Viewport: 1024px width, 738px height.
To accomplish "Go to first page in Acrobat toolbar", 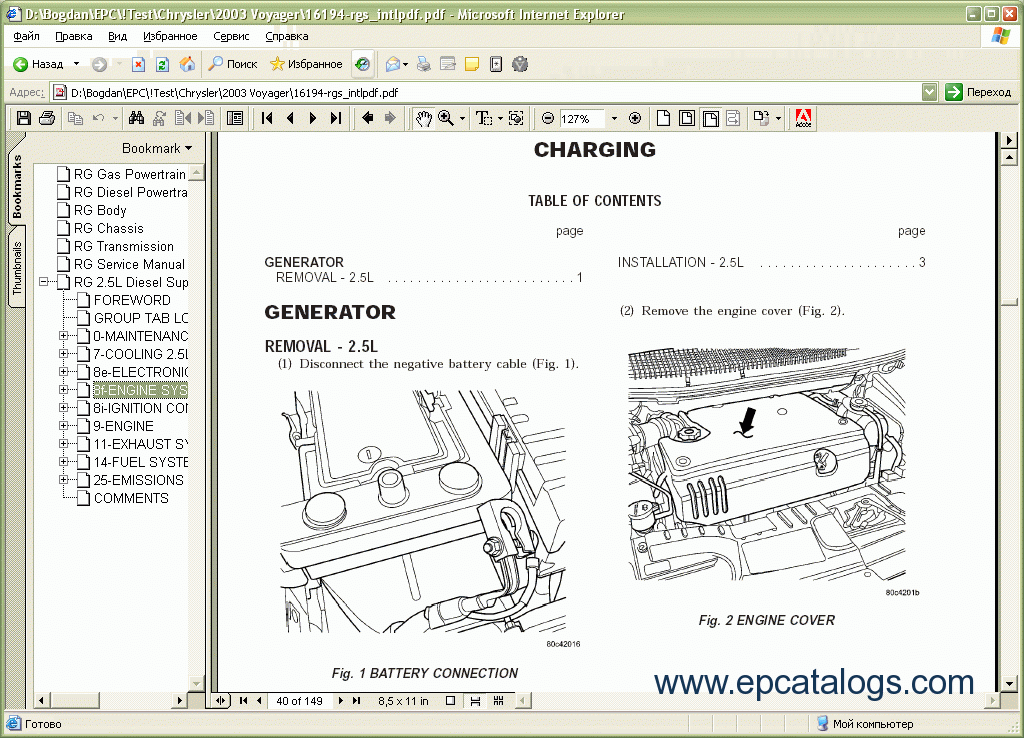I will [267, 118].
